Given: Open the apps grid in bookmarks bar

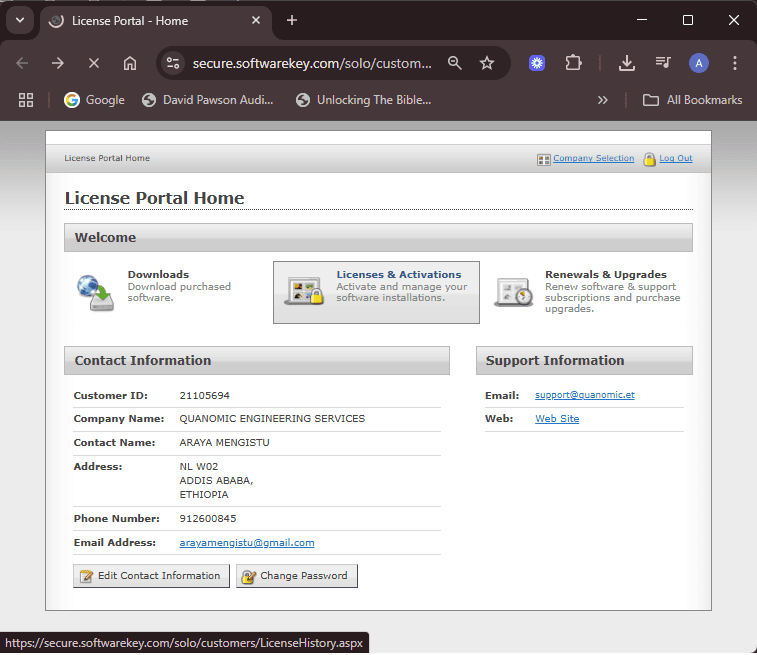Looking at the screenshot, I should 26,100.
